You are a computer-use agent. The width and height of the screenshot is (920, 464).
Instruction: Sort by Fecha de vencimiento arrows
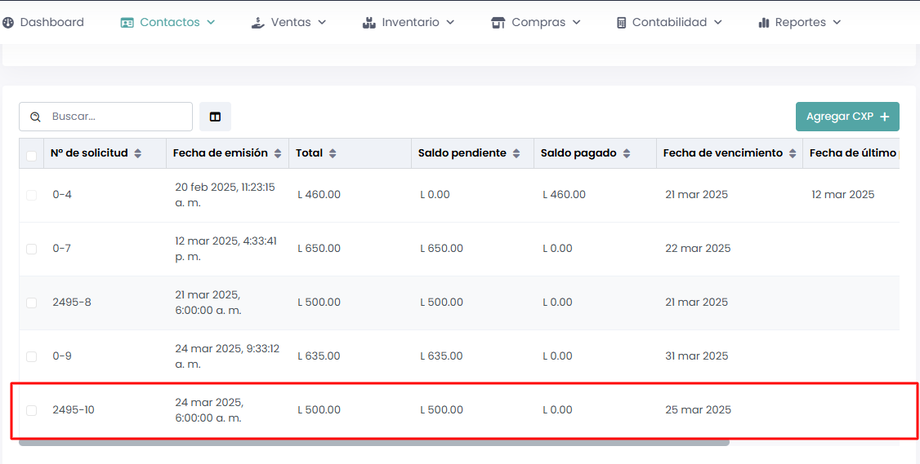[791, 154]
